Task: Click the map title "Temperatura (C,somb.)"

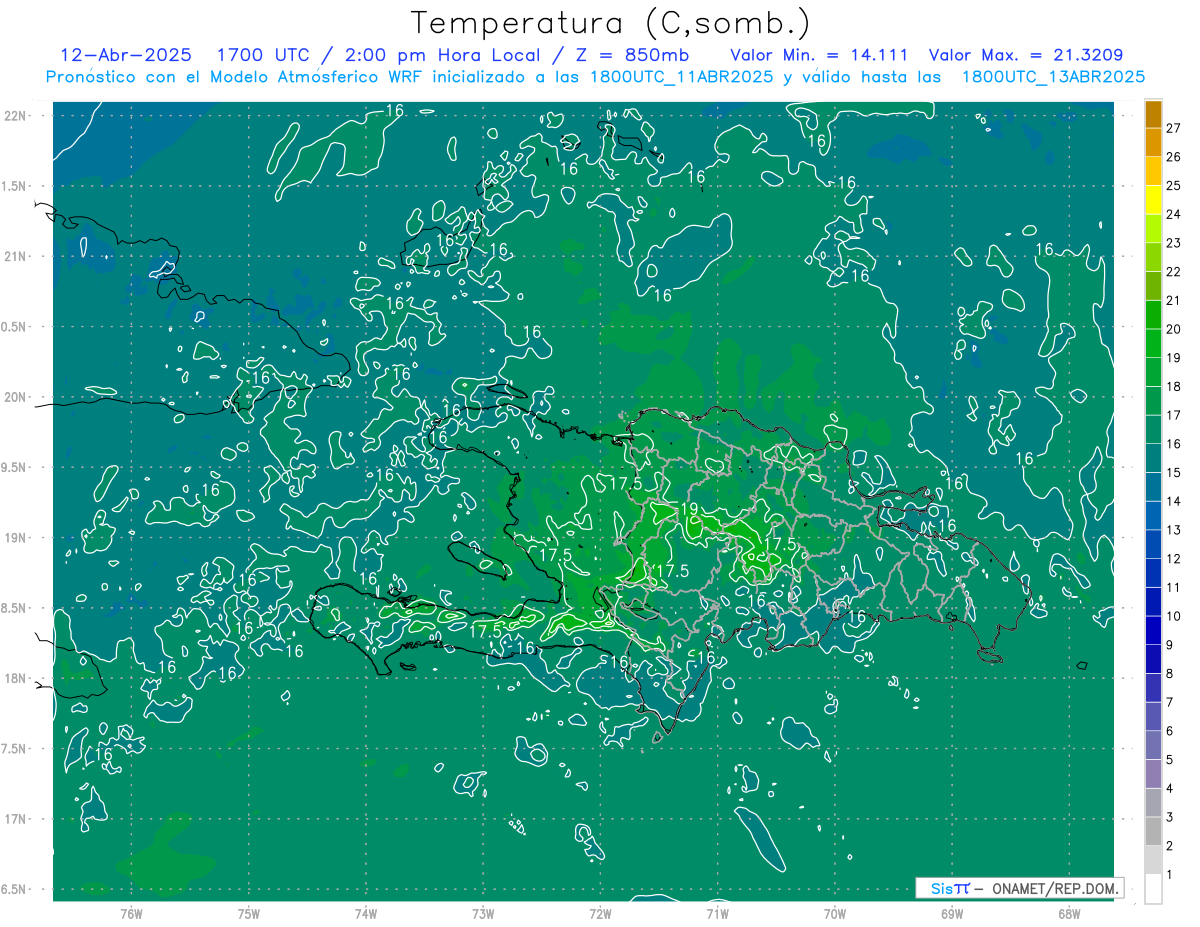Action: 611,23
